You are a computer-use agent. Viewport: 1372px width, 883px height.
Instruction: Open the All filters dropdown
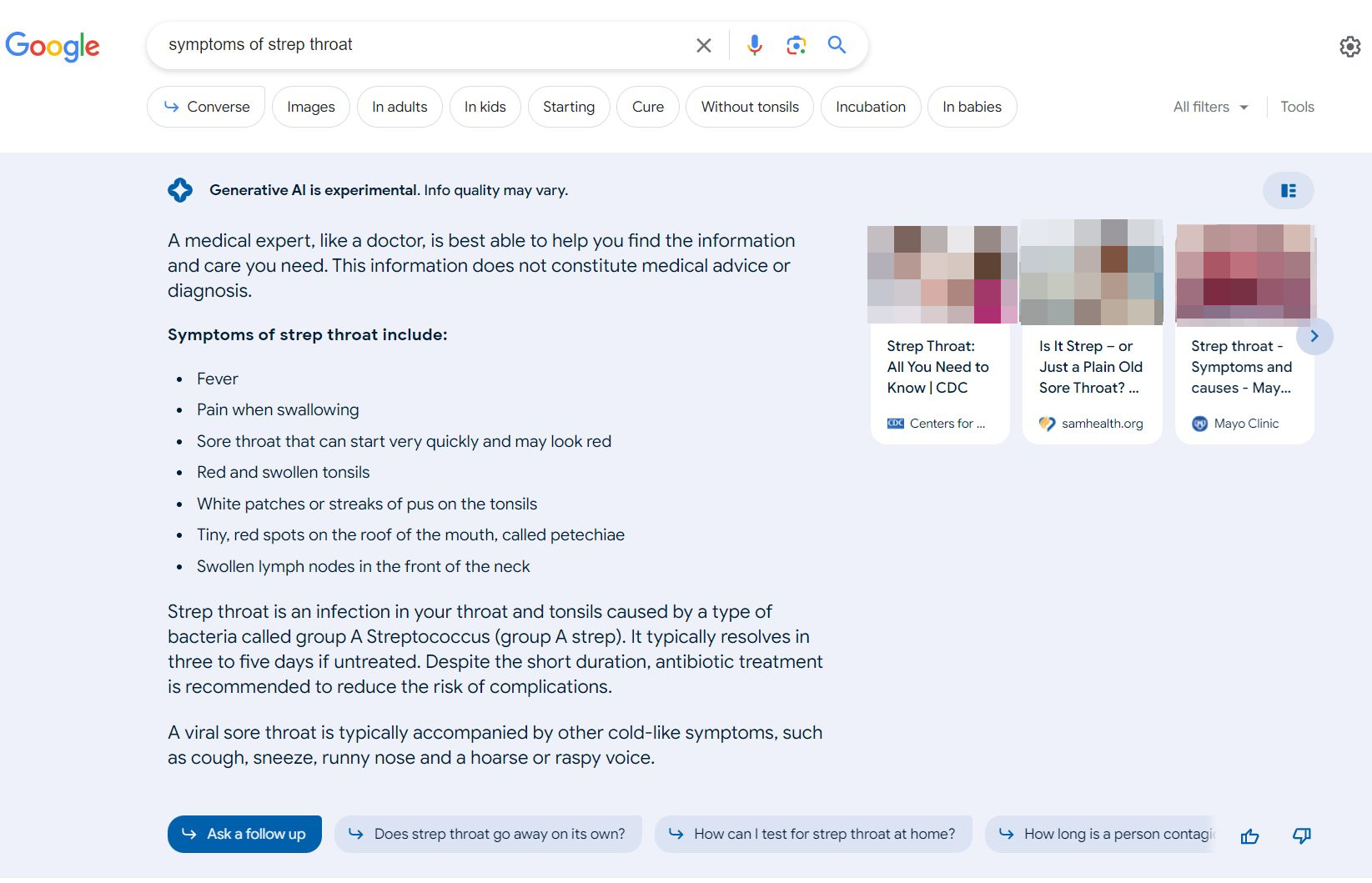point(1209,106)
